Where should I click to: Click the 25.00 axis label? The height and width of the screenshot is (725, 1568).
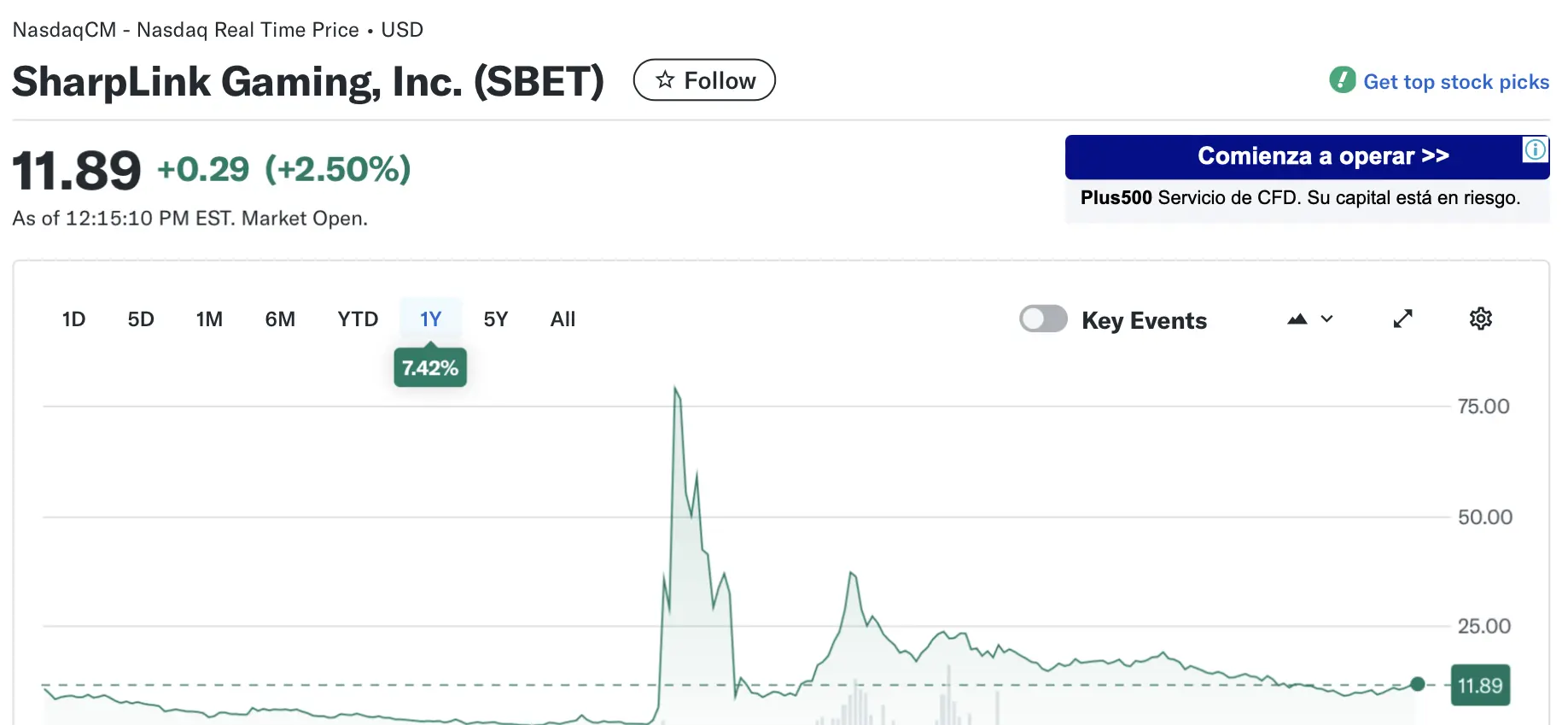click(1483, 626)
